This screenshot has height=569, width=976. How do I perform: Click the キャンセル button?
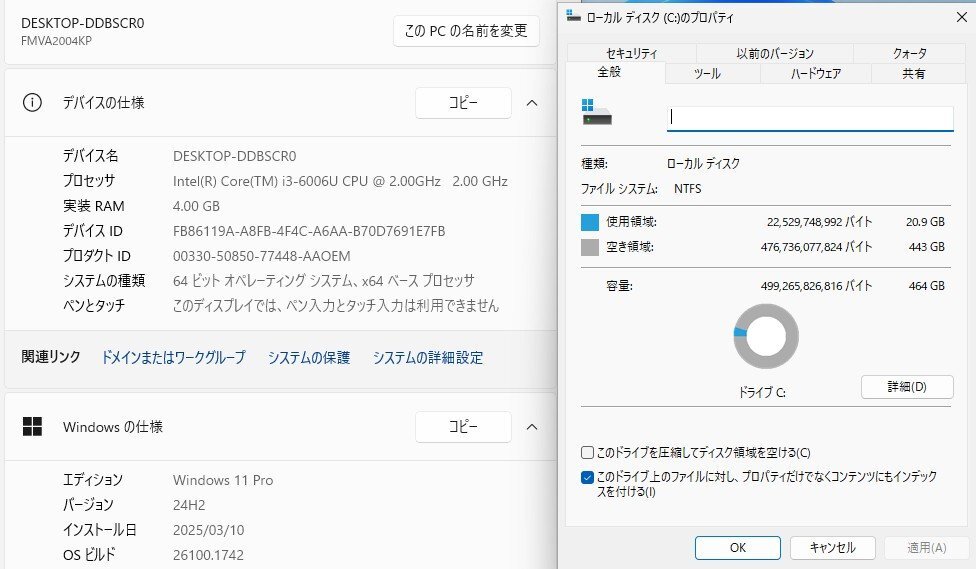pyautogui.click(x=833, y=547)
